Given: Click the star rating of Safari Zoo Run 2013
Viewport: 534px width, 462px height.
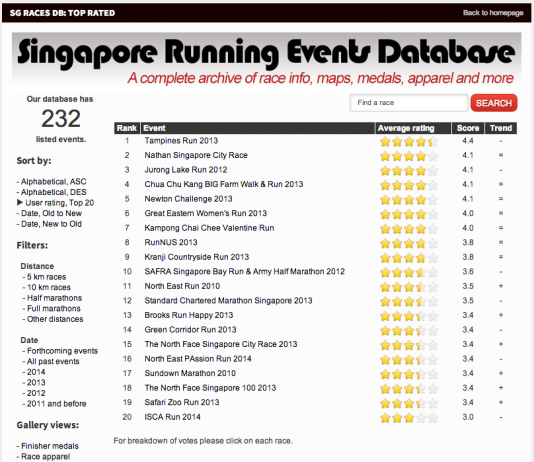Looking at the screenshot, I should (409, 403).
